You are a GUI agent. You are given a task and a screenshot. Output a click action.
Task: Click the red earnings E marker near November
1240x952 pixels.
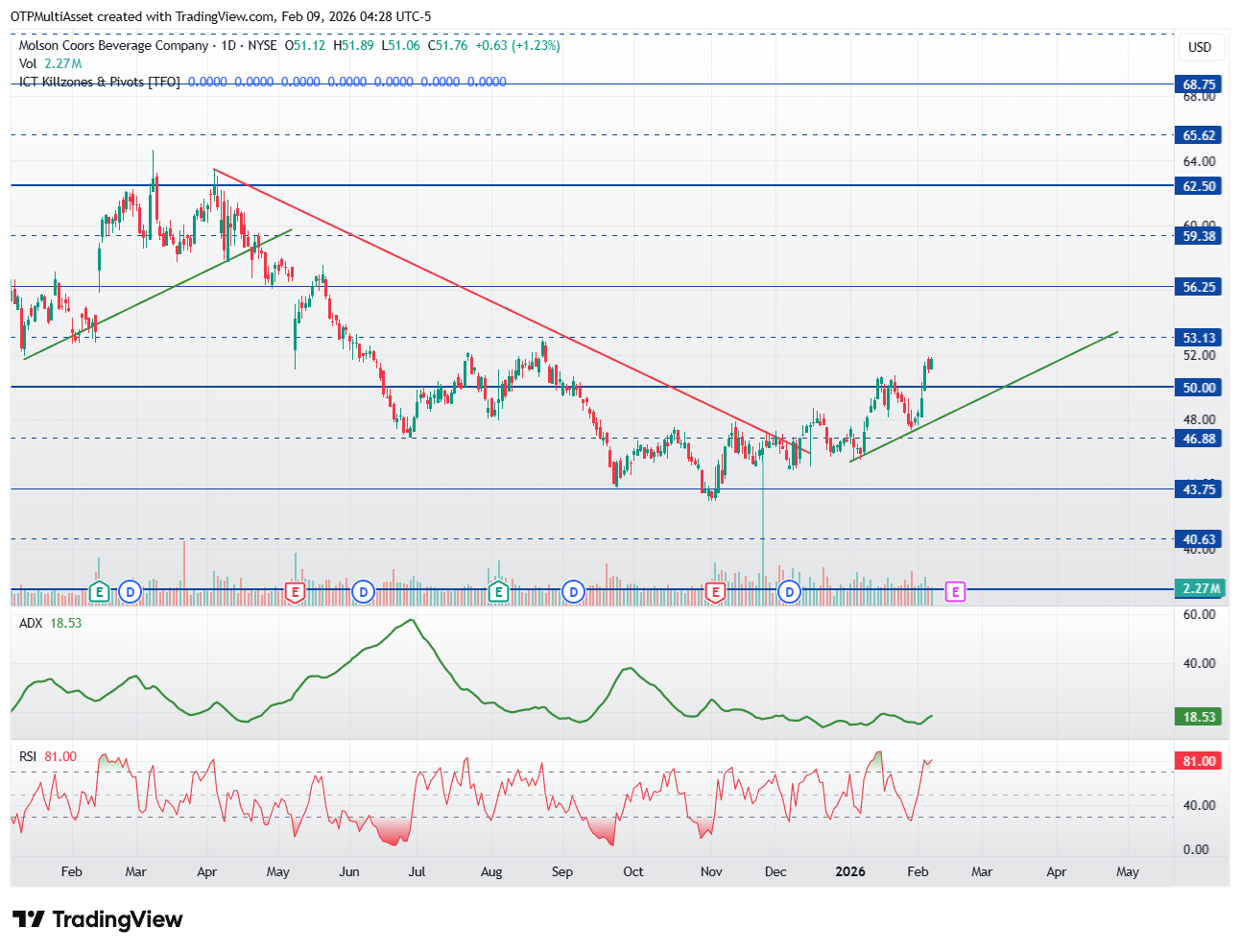pos(715,592)
